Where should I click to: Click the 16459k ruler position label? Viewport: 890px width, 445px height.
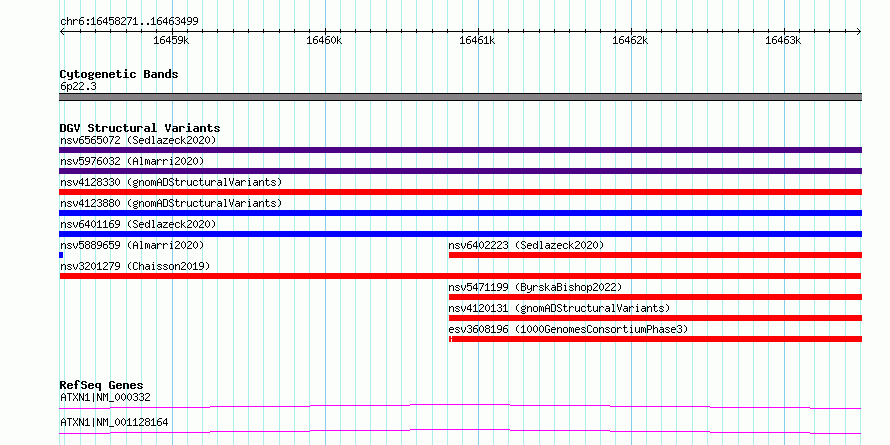171,40
